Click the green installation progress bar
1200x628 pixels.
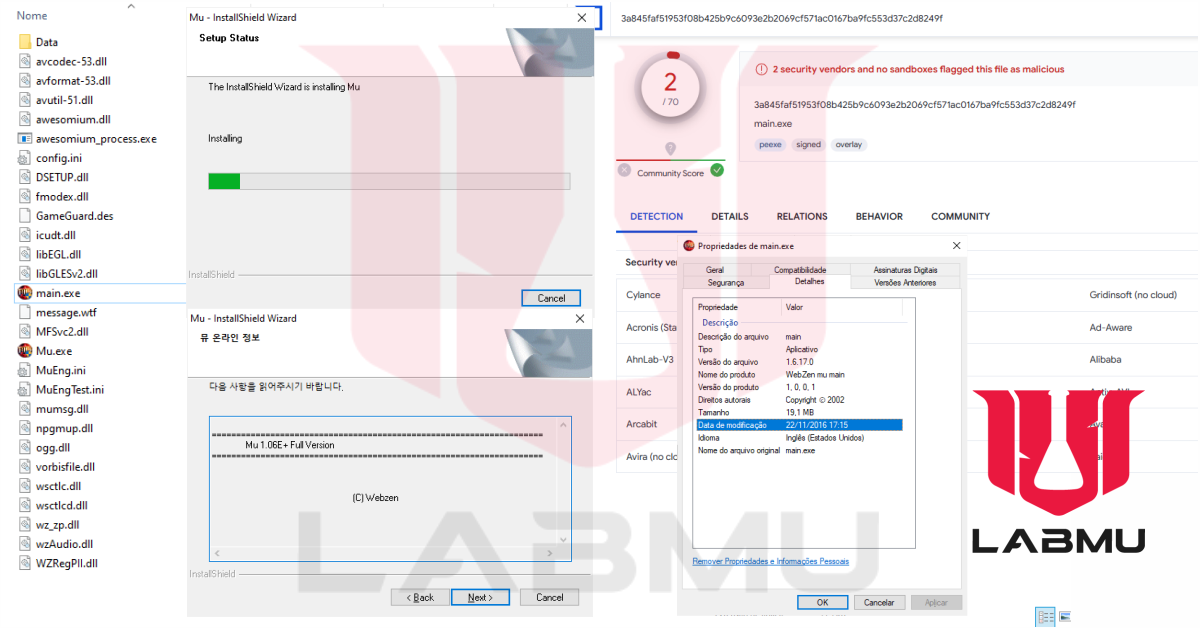click(222, 180)
